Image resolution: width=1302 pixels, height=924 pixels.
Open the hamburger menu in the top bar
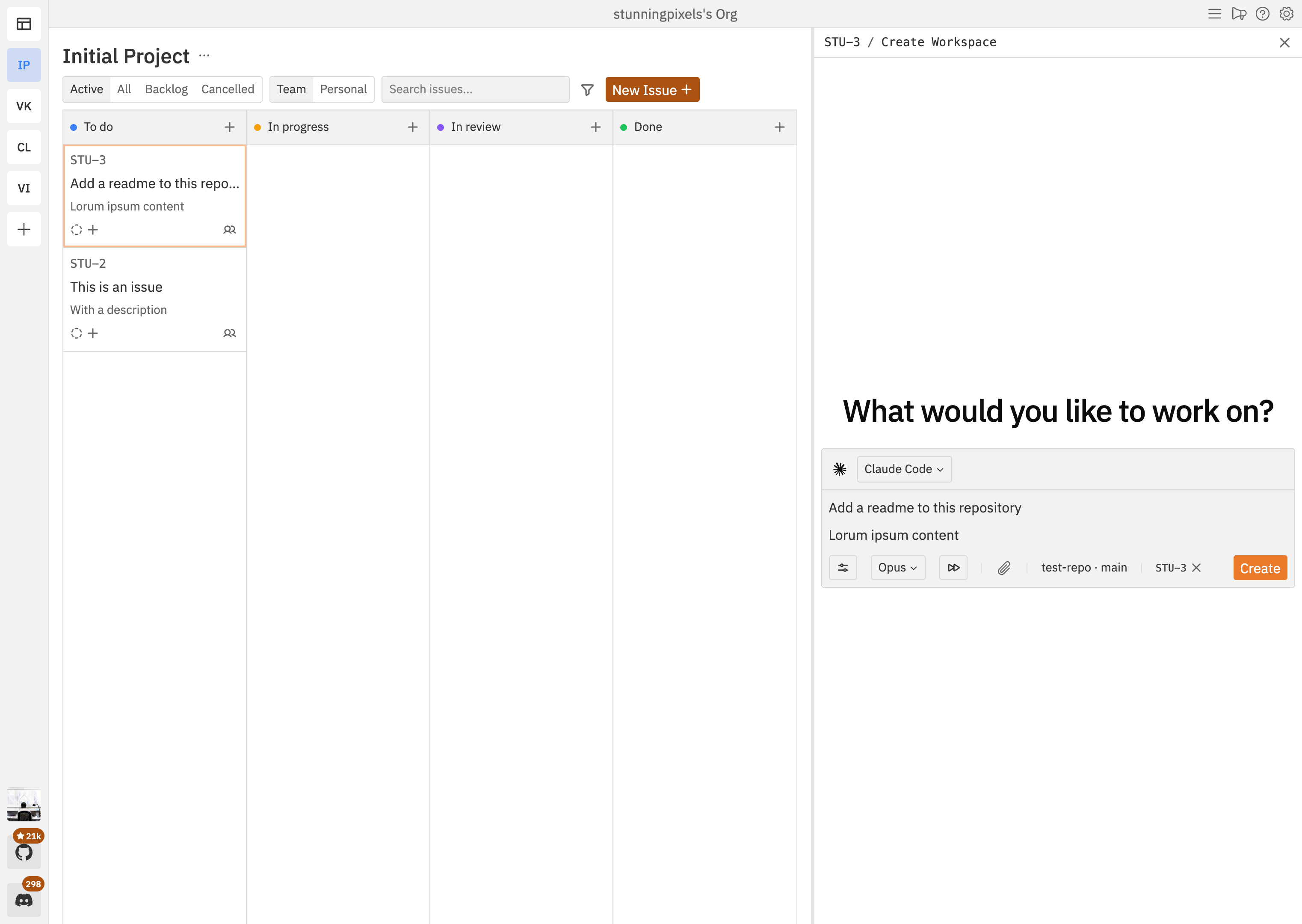tap(1214, 14)
